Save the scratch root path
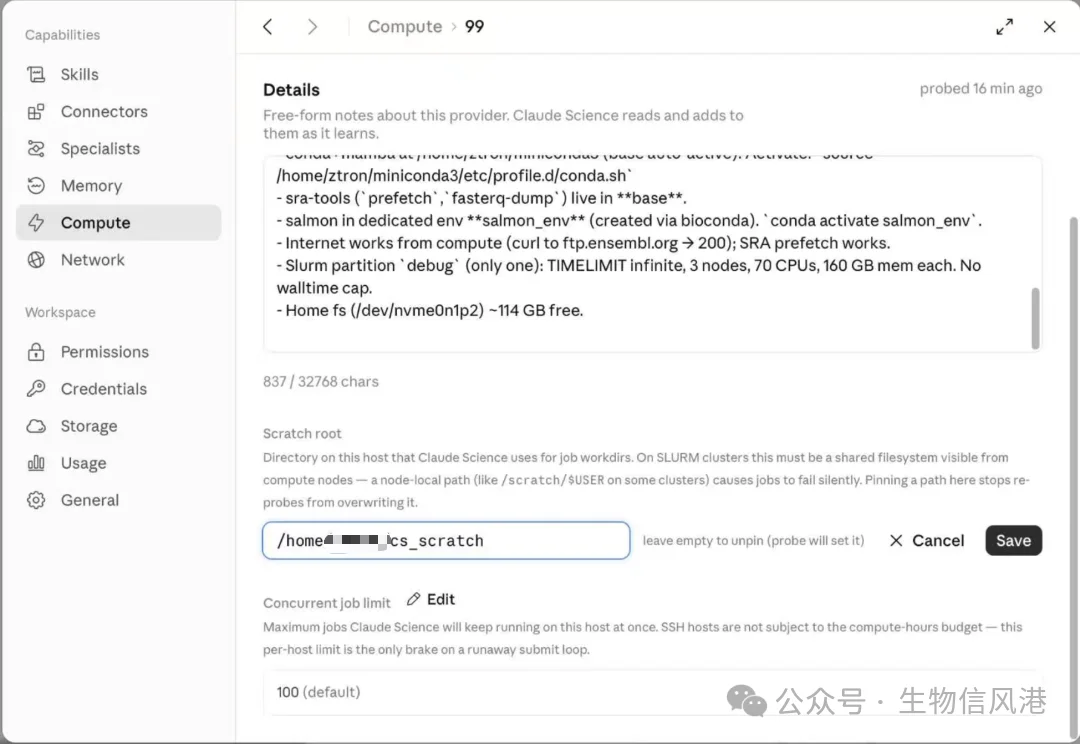This screenshot has height=744, width=1080. click(1013, 541)
